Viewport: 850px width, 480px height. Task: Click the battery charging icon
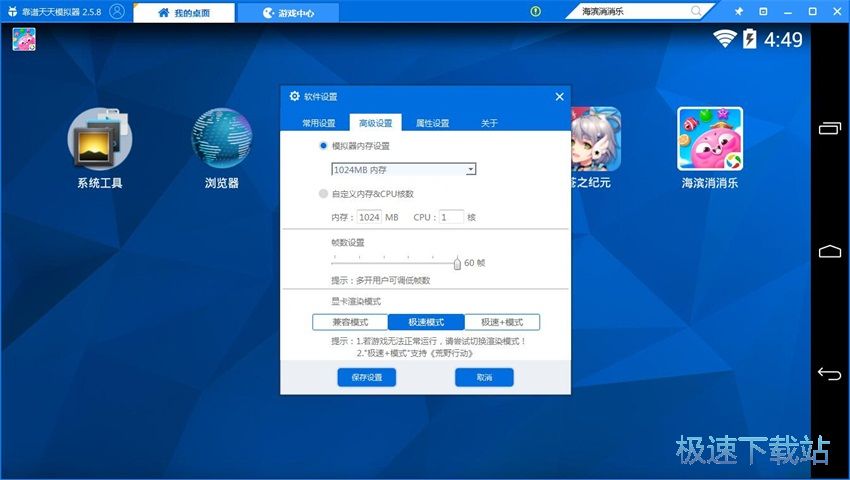click(749, 39)
